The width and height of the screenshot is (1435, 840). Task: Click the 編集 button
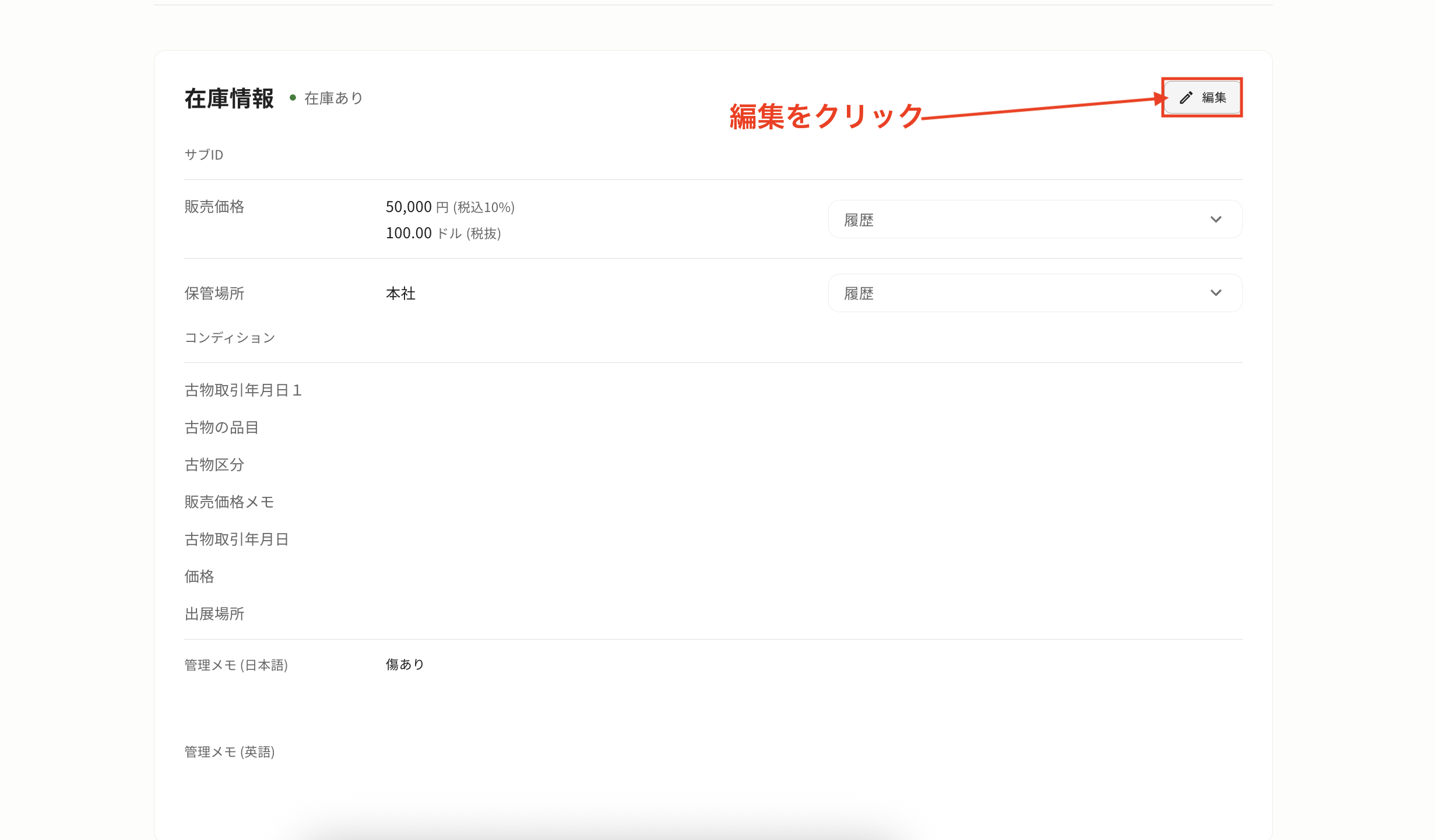[x=1202, y=97]
